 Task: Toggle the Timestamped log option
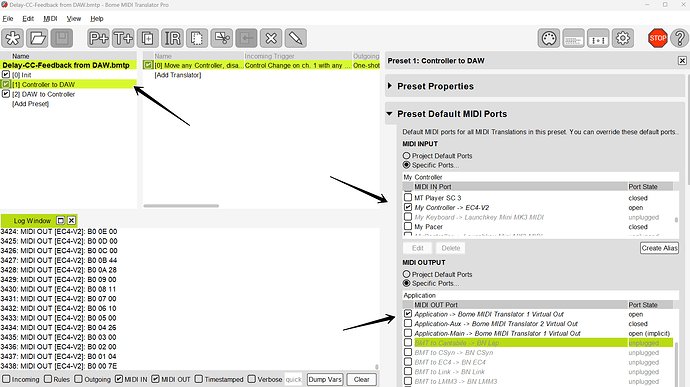[x=199, y=379]
